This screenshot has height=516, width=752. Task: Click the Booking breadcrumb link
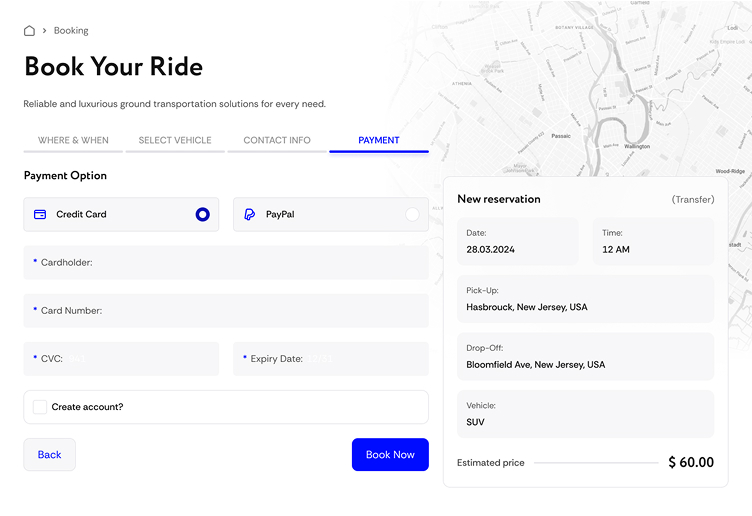[x=71, y=31]
